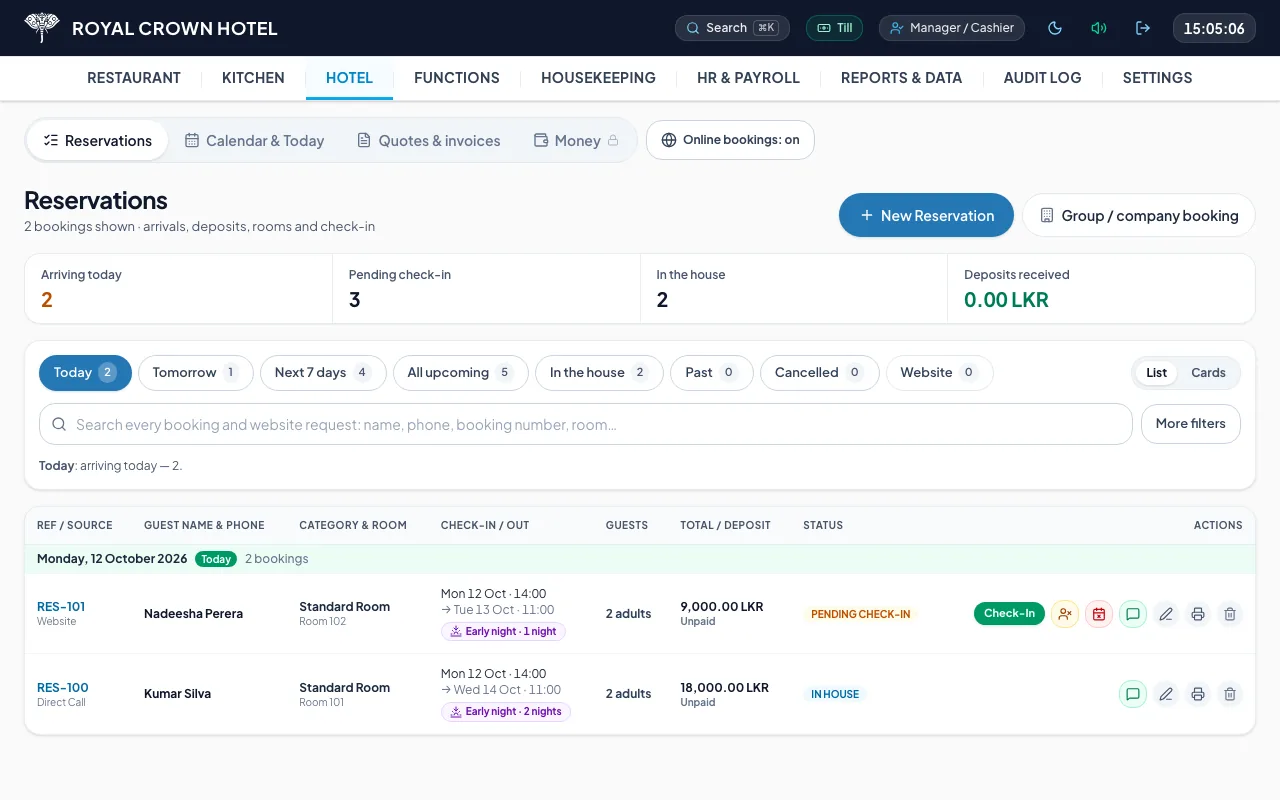Mute sounds with the speaker icon
Screen dimensions: 1280x800
tap(1099, 28)
